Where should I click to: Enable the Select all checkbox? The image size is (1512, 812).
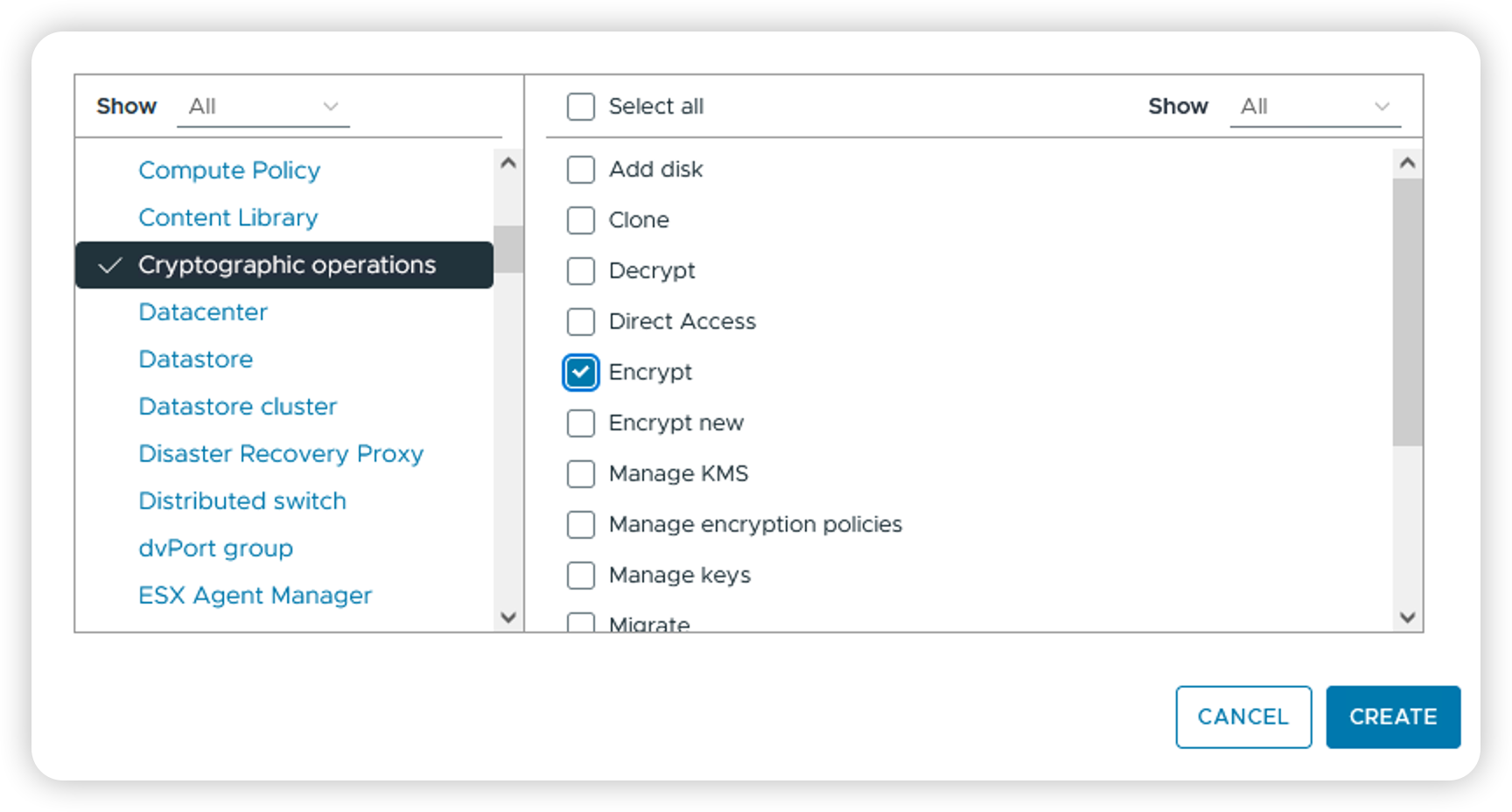(x=581, y=107)
